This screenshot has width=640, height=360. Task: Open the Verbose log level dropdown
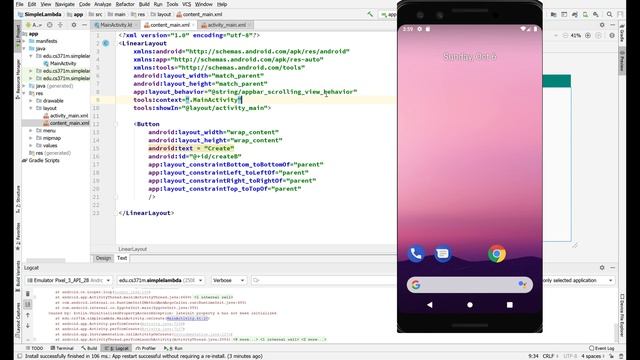click(228, 280)
